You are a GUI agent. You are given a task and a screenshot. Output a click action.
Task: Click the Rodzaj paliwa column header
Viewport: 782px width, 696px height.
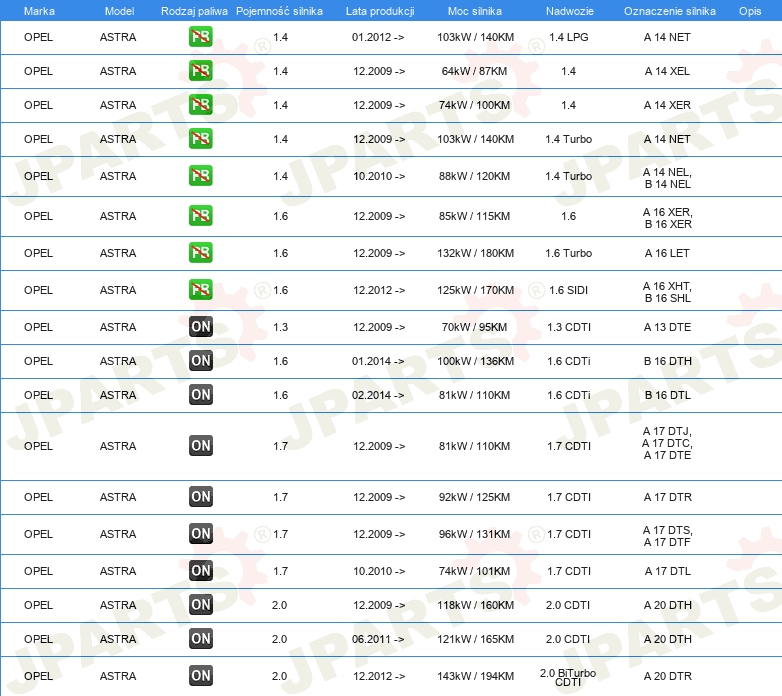click(x=194, y=11)
